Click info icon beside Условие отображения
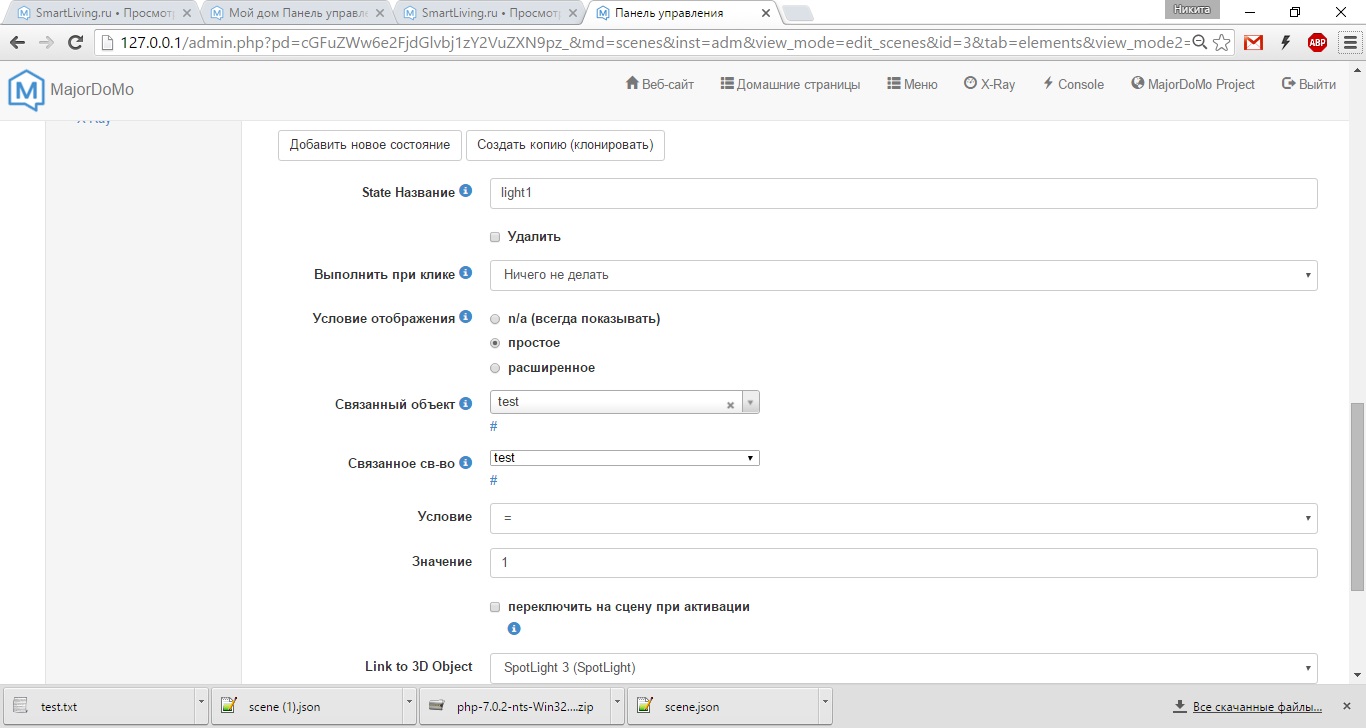1366x728 pixels. [465, 317]
